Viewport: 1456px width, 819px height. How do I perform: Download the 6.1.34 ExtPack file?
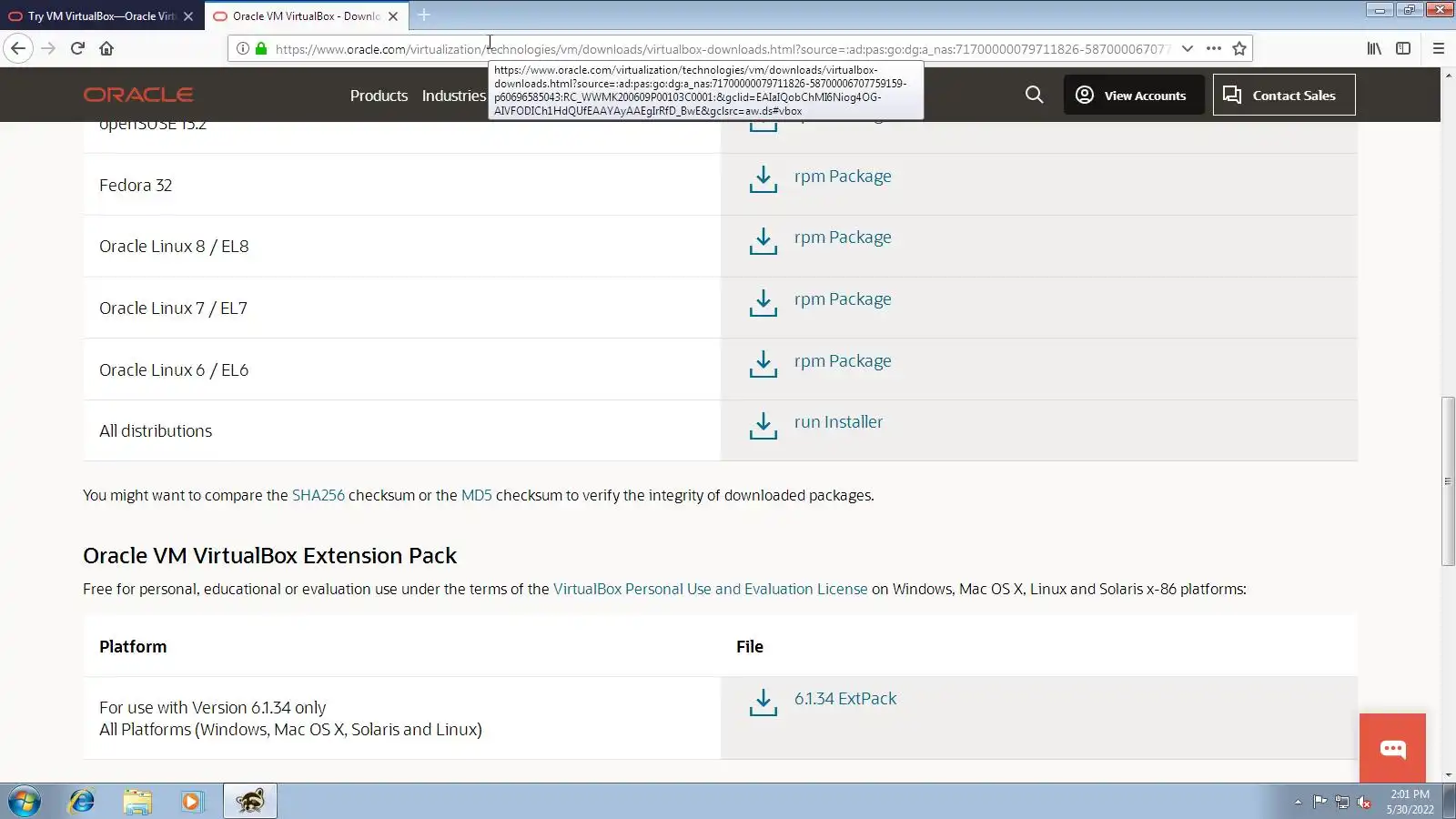845,699
